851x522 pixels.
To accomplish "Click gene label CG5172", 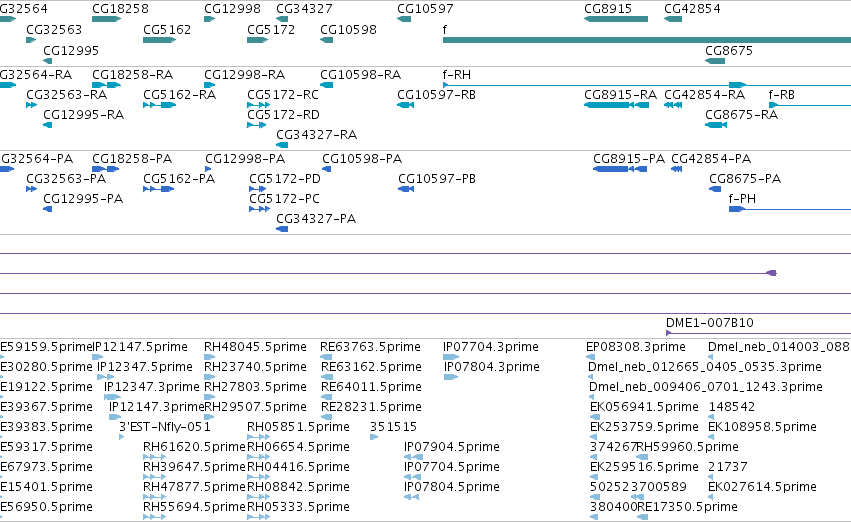I will [x=271, y=30].
